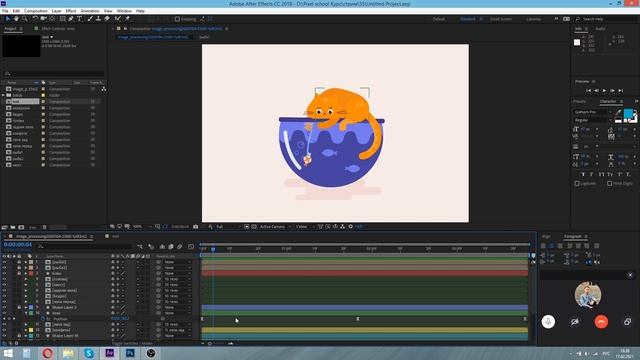The height and width of the screenshot is (360, 640).
Task: Enable Frame Blending button in timeline header
Action: click(x=171, y=247)
